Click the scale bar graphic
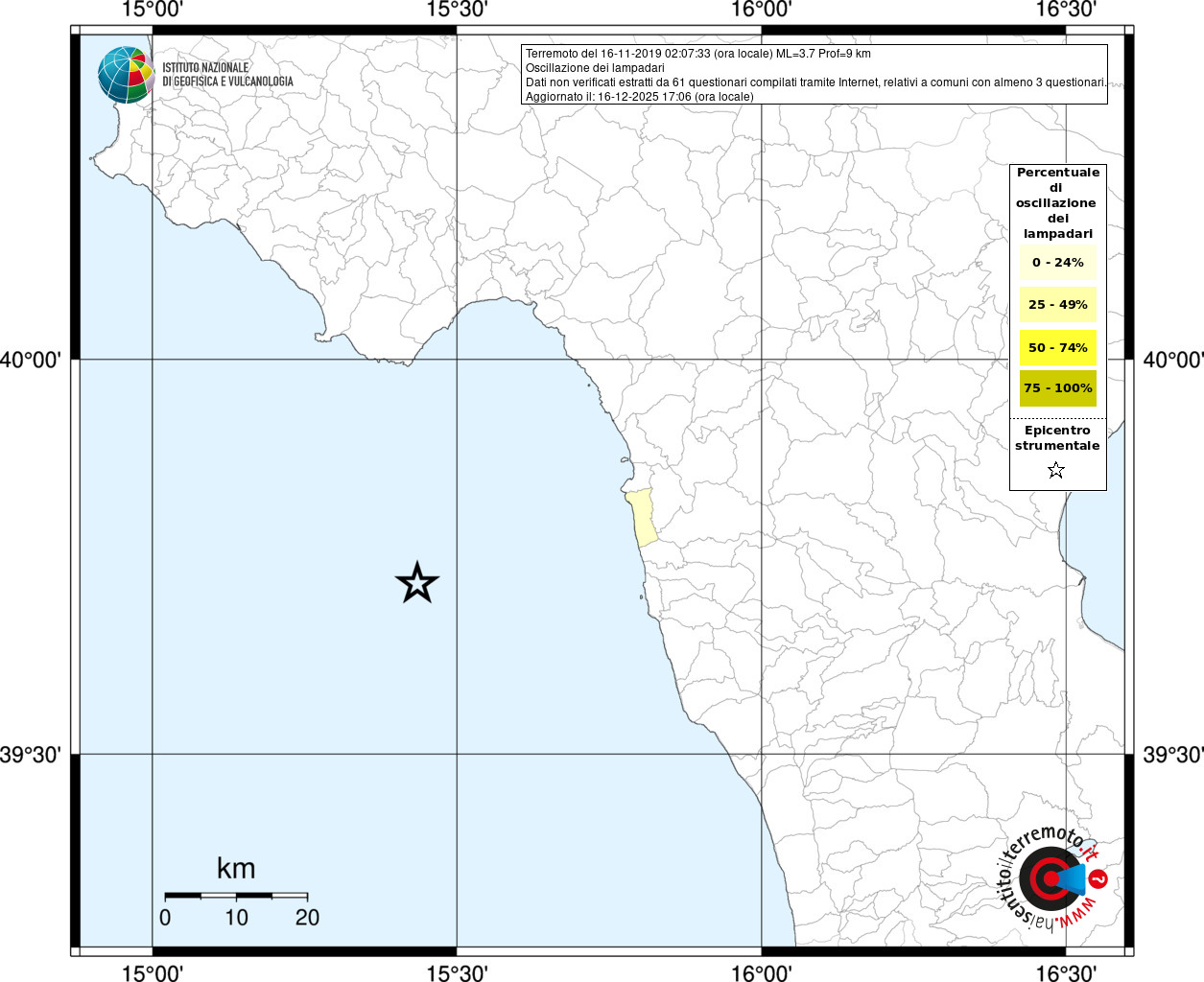The height and width of the screenshot is (982, 1204). pyautogui.click(x=236, y=896)
